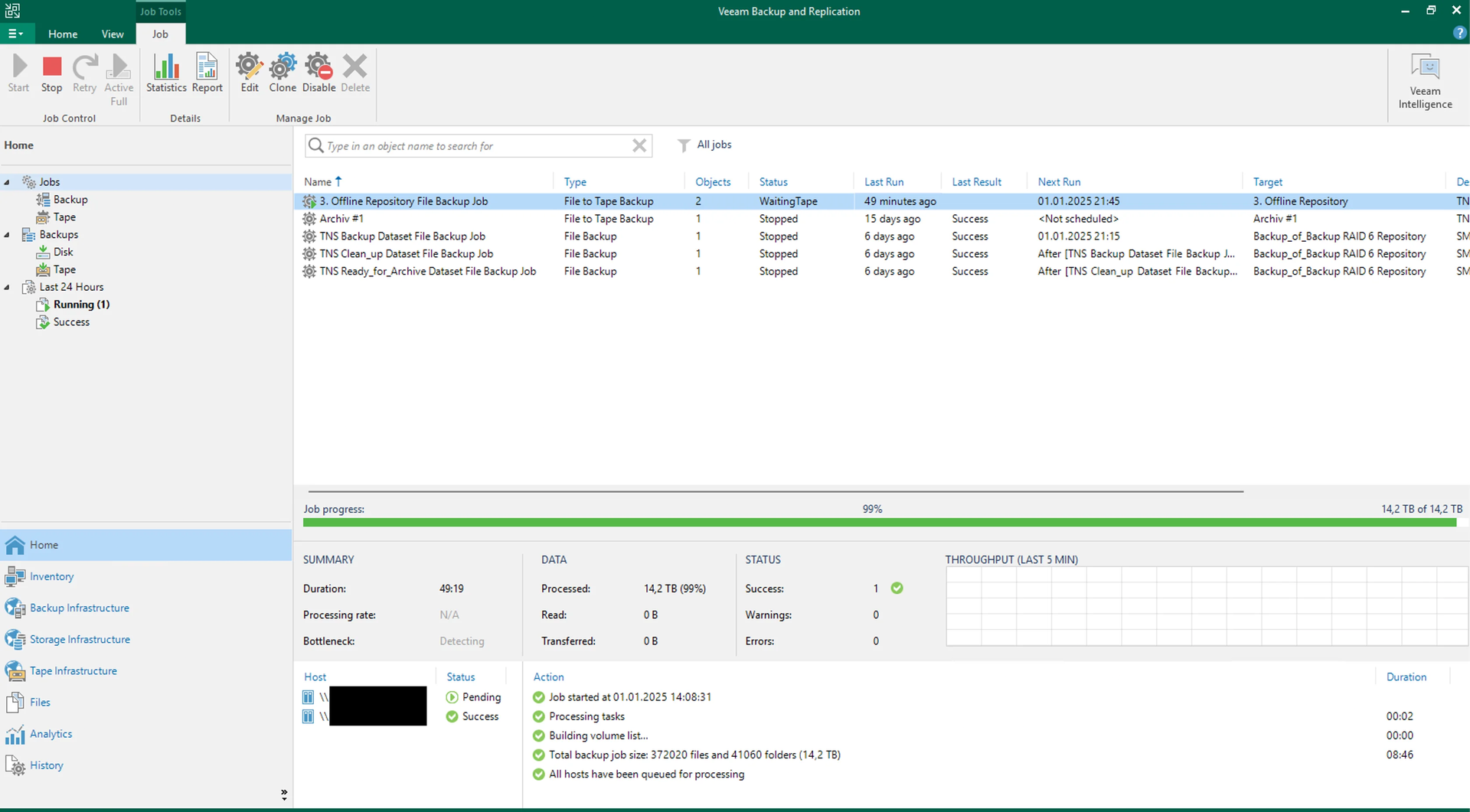Open the Analytics view
This screenshot has height=812, width=1470.
click(145, 733)
